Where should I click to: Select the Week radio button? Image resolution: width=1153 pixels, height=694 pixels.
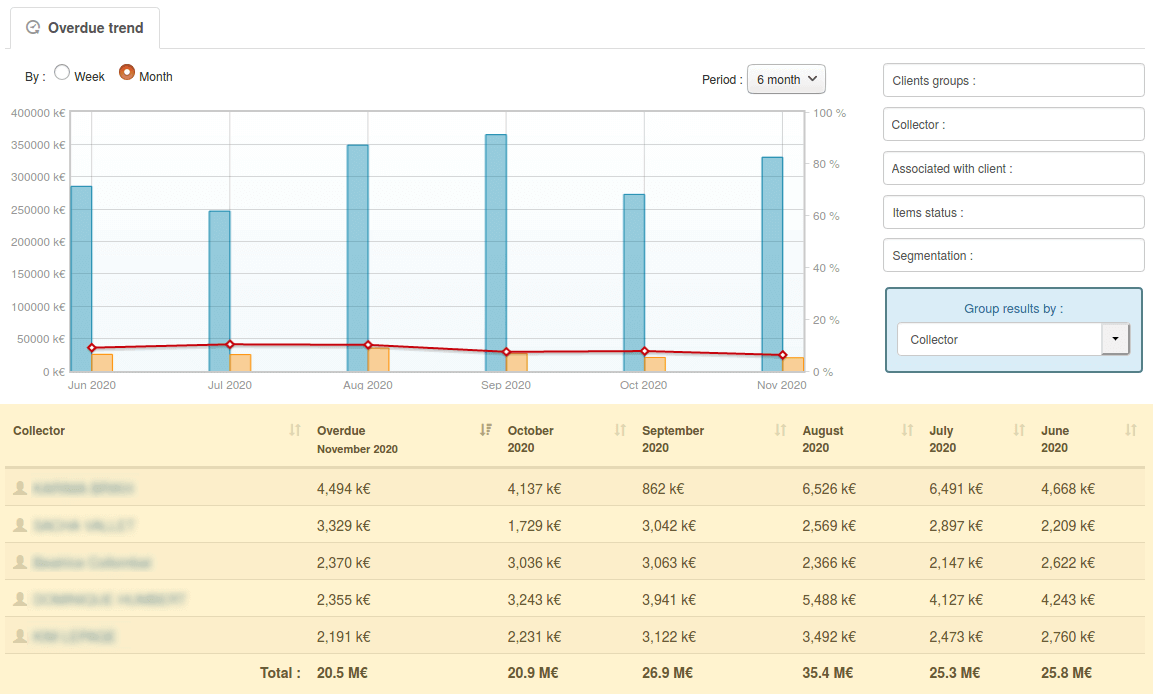pyautogui.click(x=62, y=73)
